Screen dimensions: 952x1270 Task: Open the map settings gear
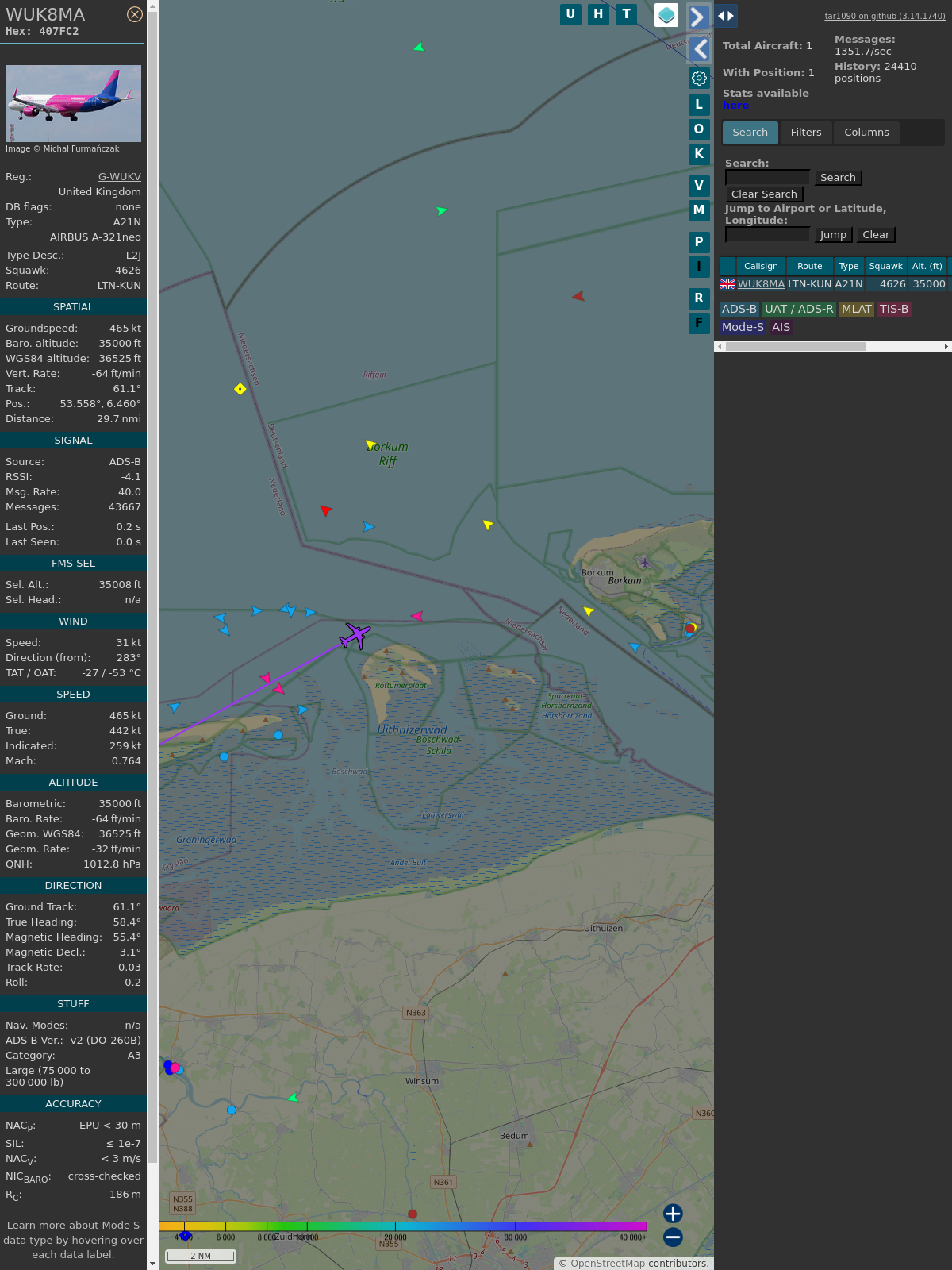[699, 78]
